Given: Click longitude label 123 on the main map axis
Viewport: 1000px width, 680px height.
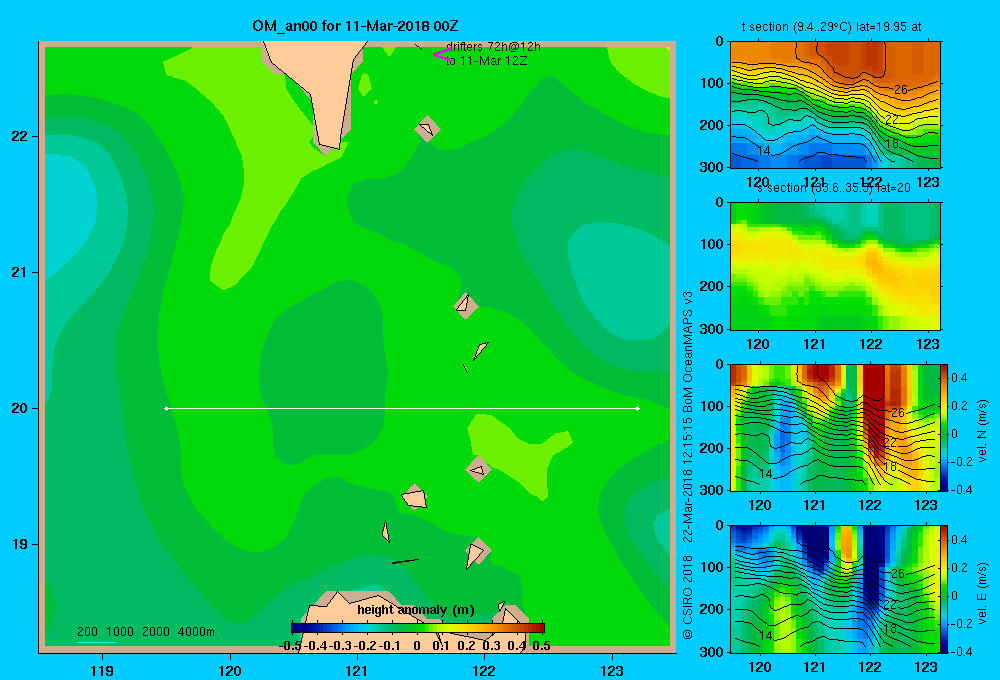Looking at the screenshot, I should [x=612, y=670].
